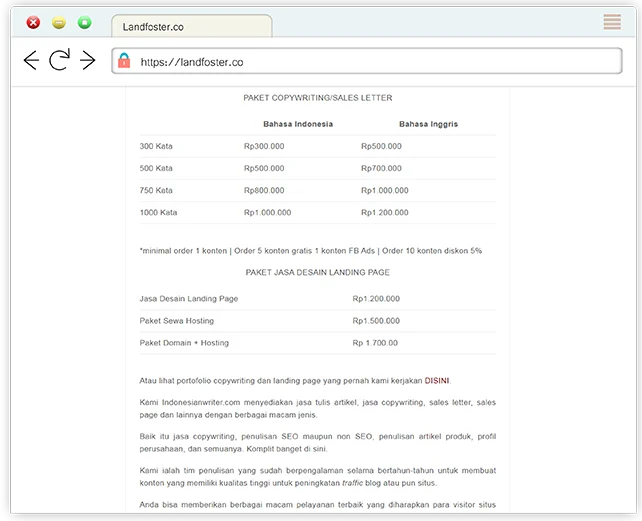Click the PAKET COPYWRITING/SALES LETTER heading
The height and width of the screenshot is (521, 642).
pos(318,98)
